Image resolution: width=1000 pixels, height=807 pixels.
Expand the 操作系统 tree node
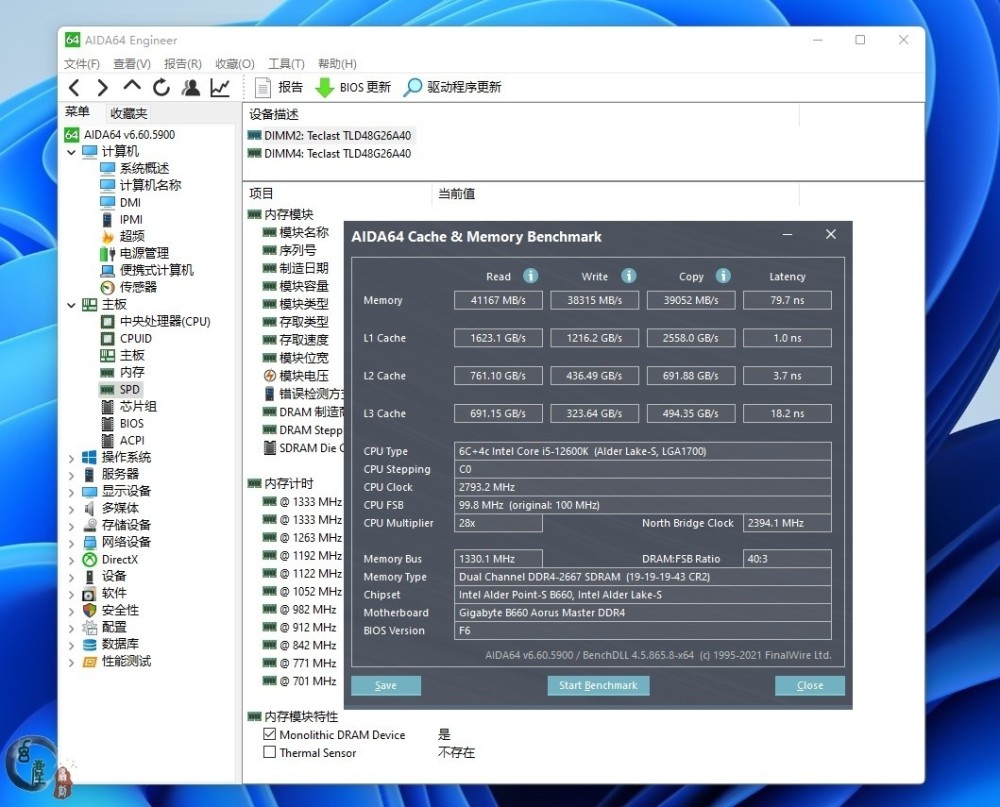(71, 458)
